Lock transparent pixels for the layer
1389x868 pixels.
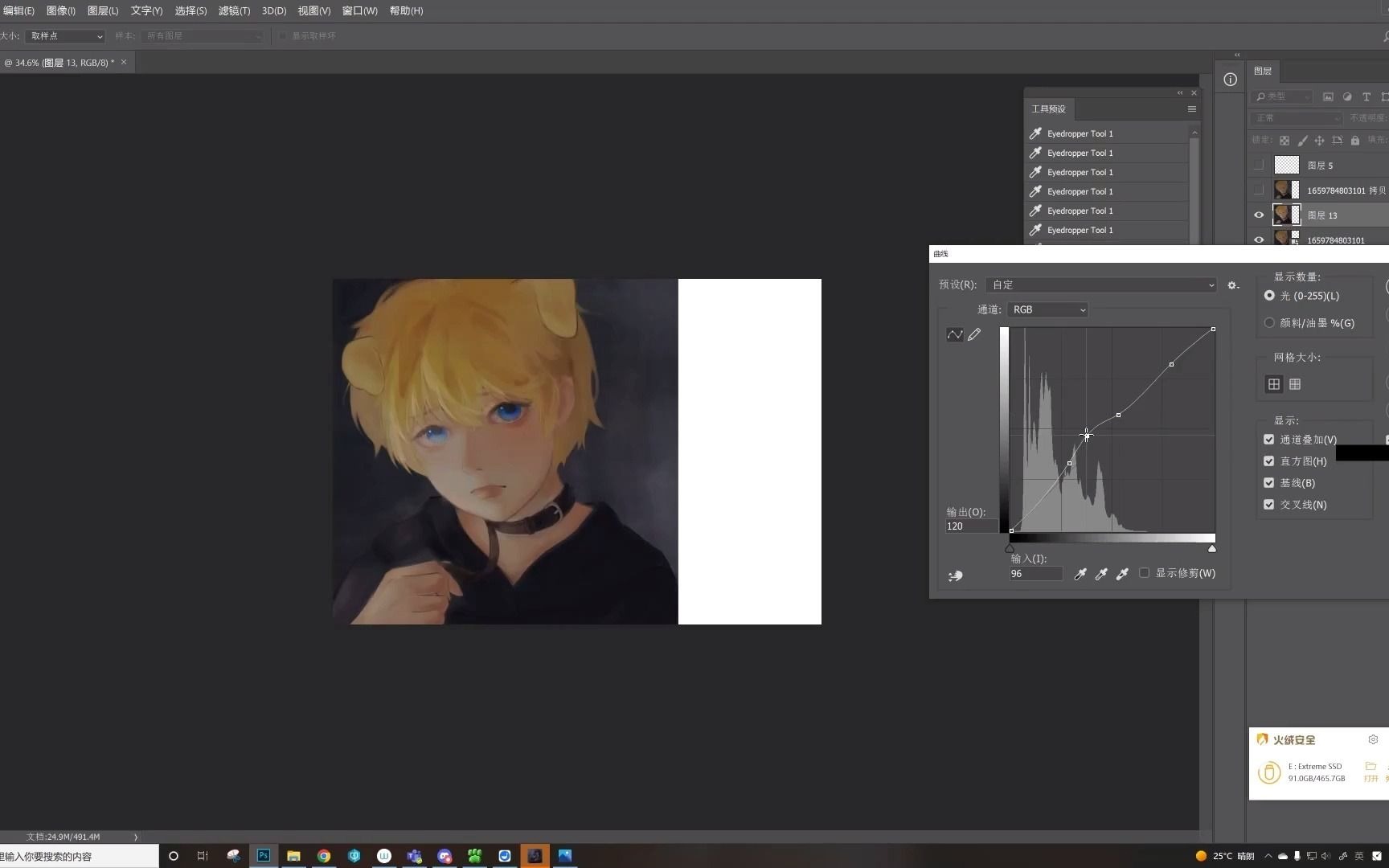tap(1285, 141)
